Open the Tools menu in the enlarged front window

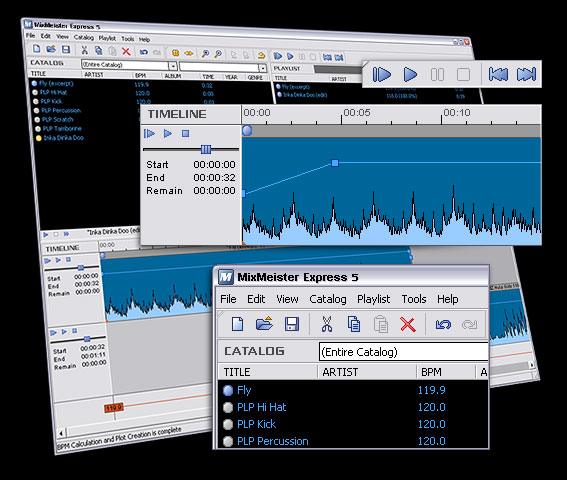[414, 299]
